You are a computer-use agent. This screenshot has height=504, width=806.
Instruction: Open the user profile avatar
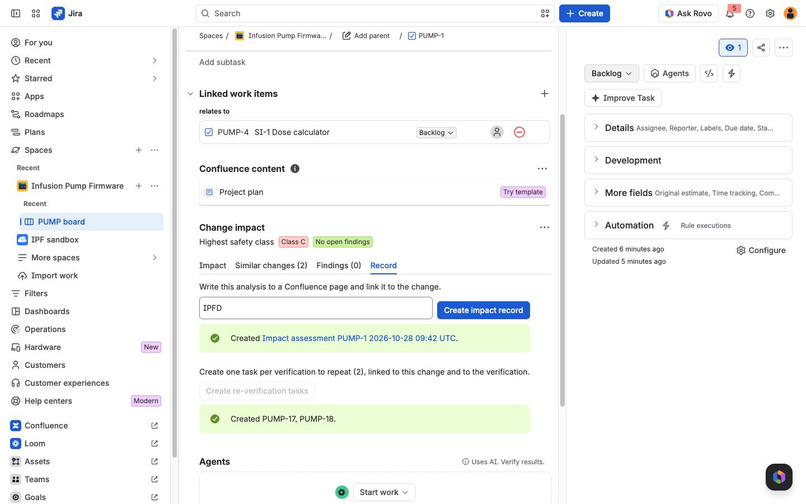(790, 13)
